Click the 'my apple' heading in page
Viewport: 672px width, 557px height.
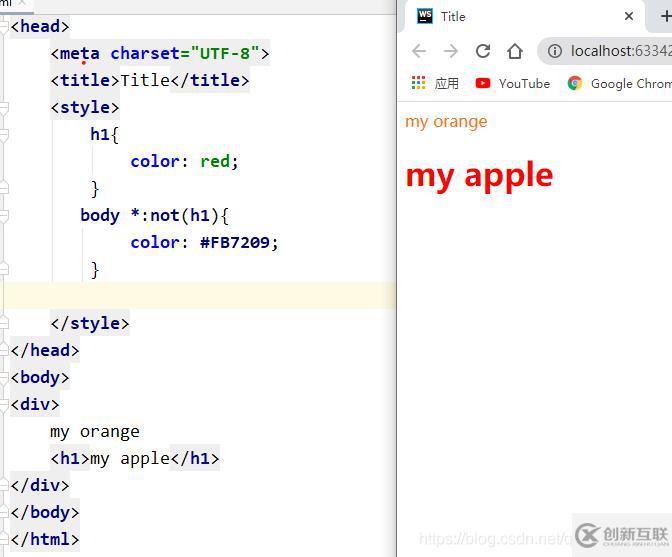479,176
